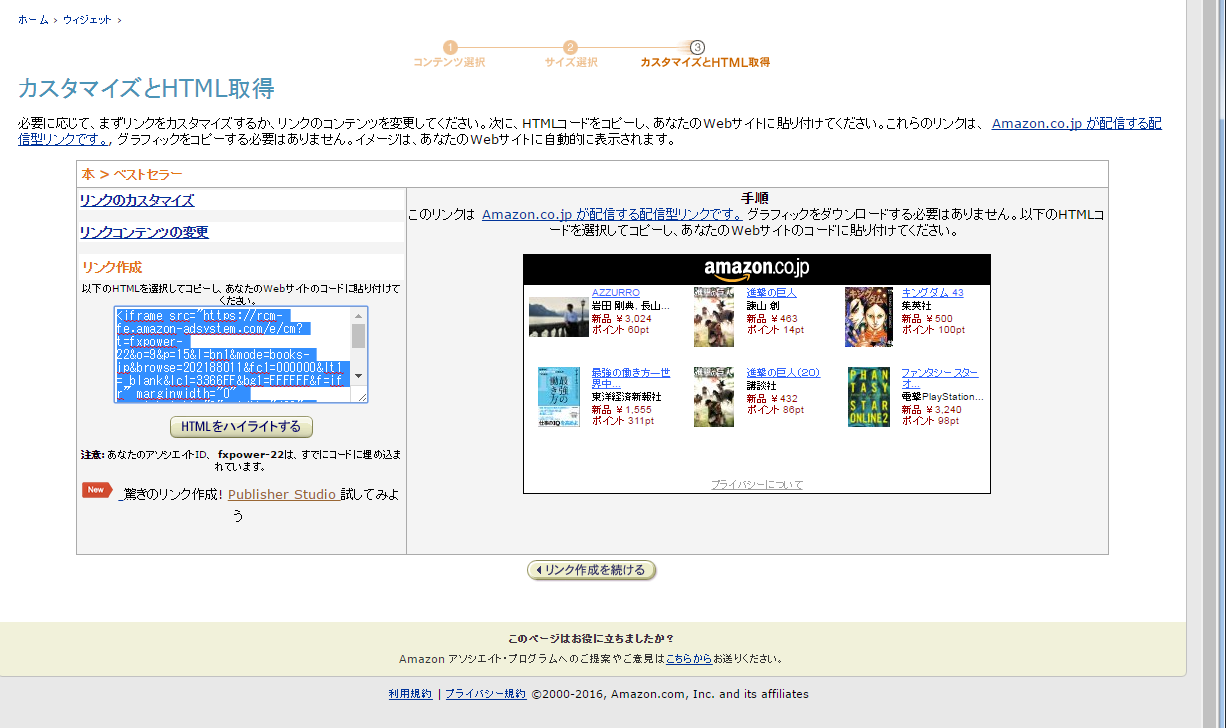Click the red New badge icon
The width and height of the screenshot is (1228, 728).
pos(97,490)
